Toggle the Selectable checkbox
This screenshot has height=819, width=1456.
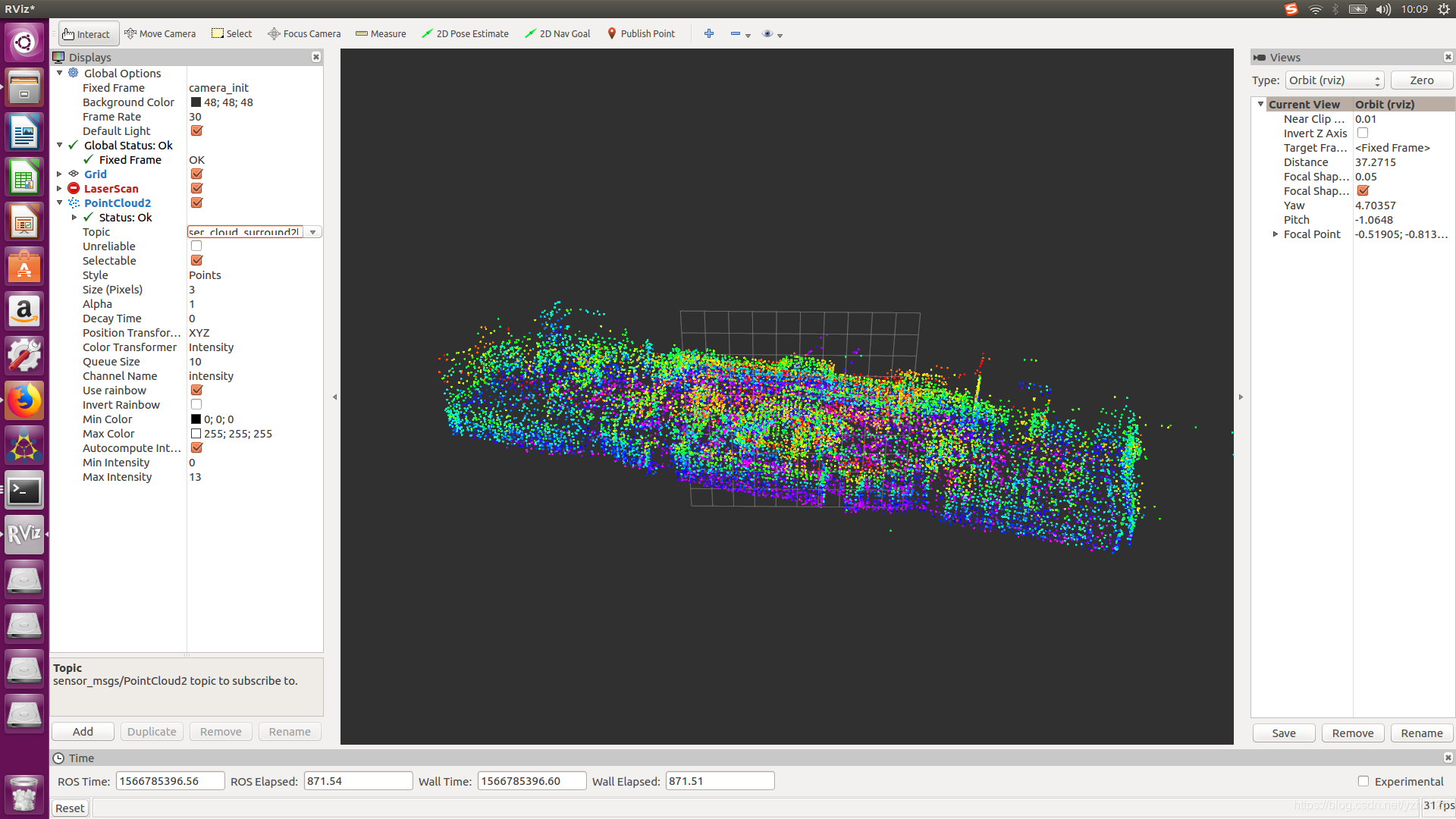pyautogui.click(x=196, y=261)
